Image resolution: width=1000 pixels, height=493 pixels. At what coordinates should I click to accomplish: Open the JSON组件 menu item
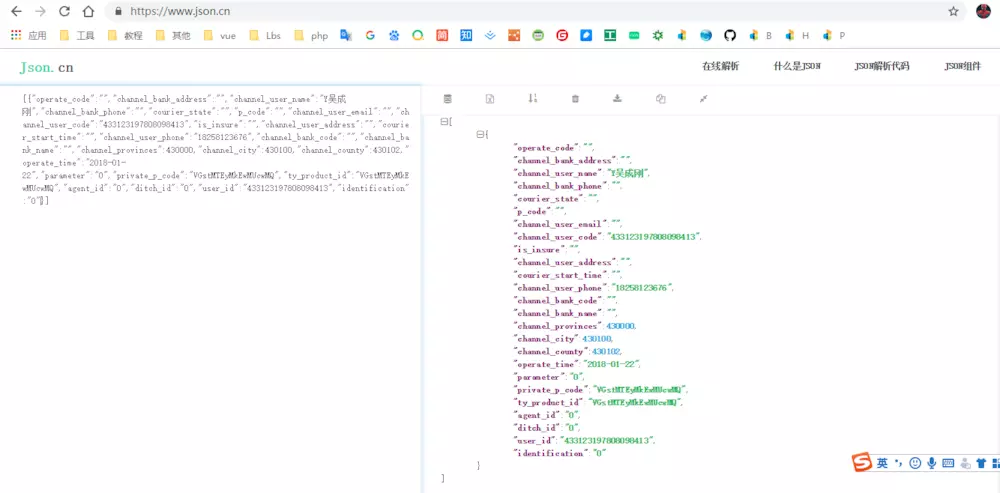pyautogui.click(x=962, y=66)
